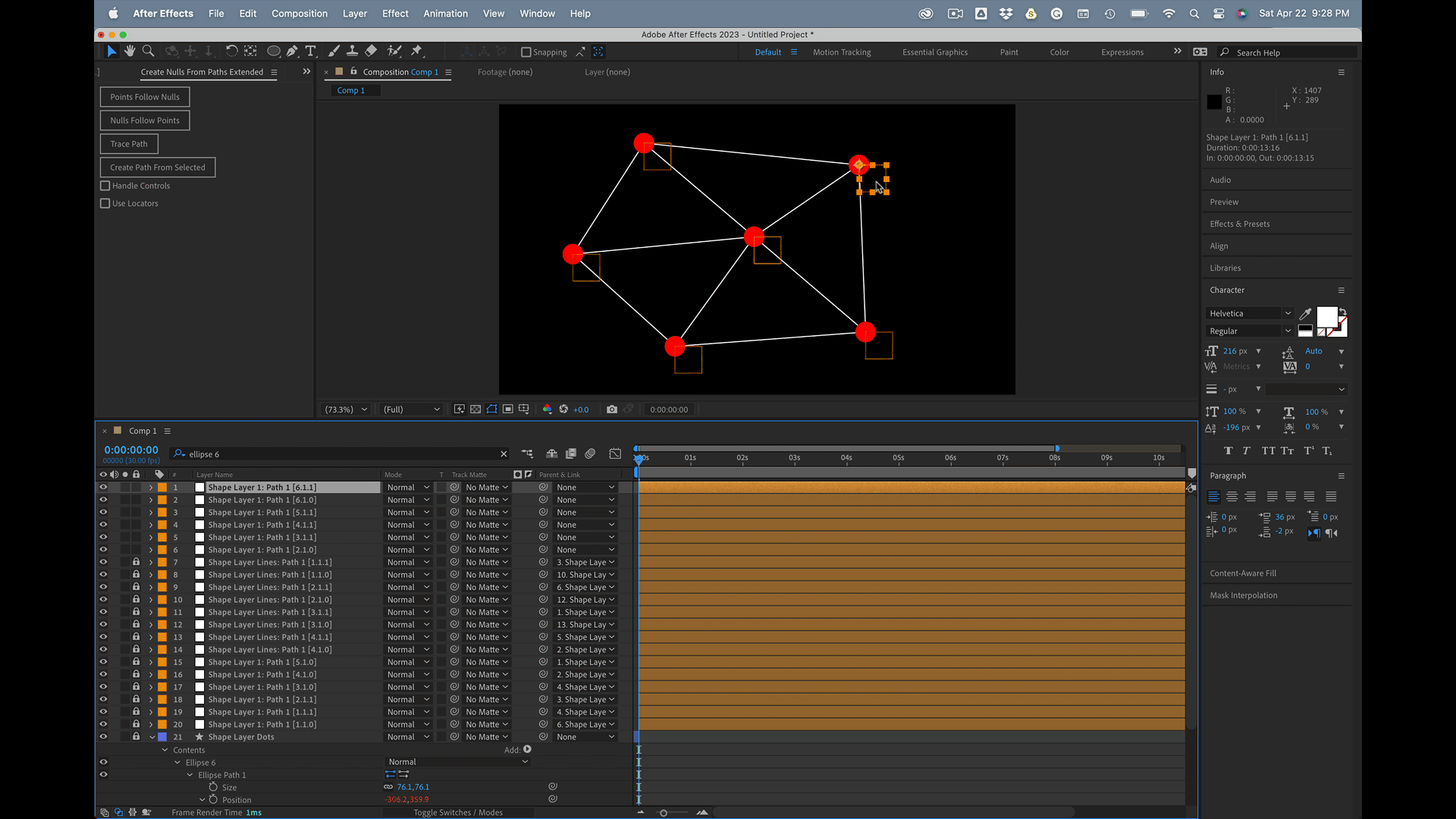Open the Helvetica font family dropdown

coord(1288,313)
